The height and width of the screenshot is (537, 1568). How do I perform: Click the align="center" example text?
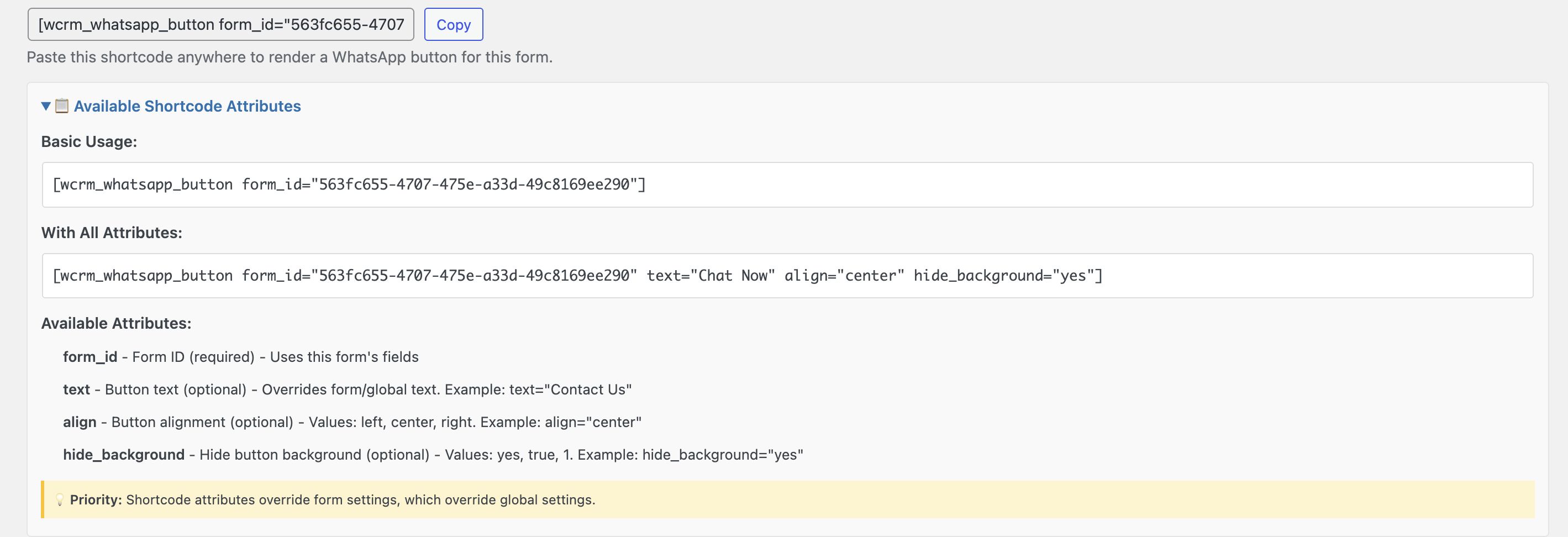pyautogui.click(x=593, y=423)
